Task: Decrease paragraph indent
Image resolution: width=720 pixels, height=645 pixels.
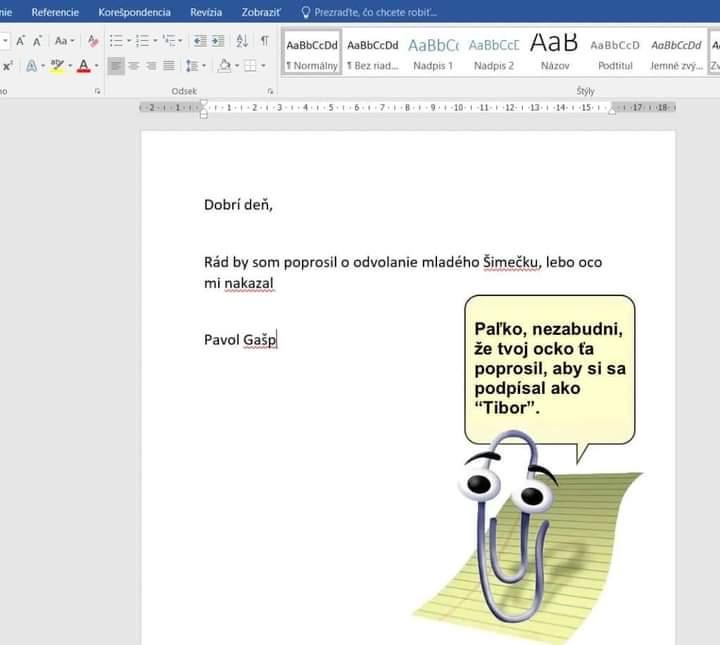Action: tap(200, 41)
